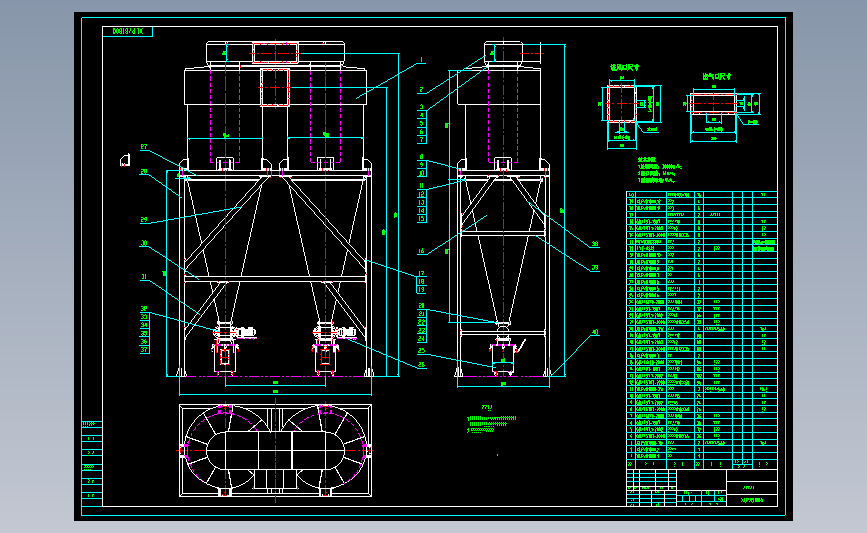Select the red rectangular outlet flange in the detail
Screen dimensions: 867x533
(x=713, y=103)
